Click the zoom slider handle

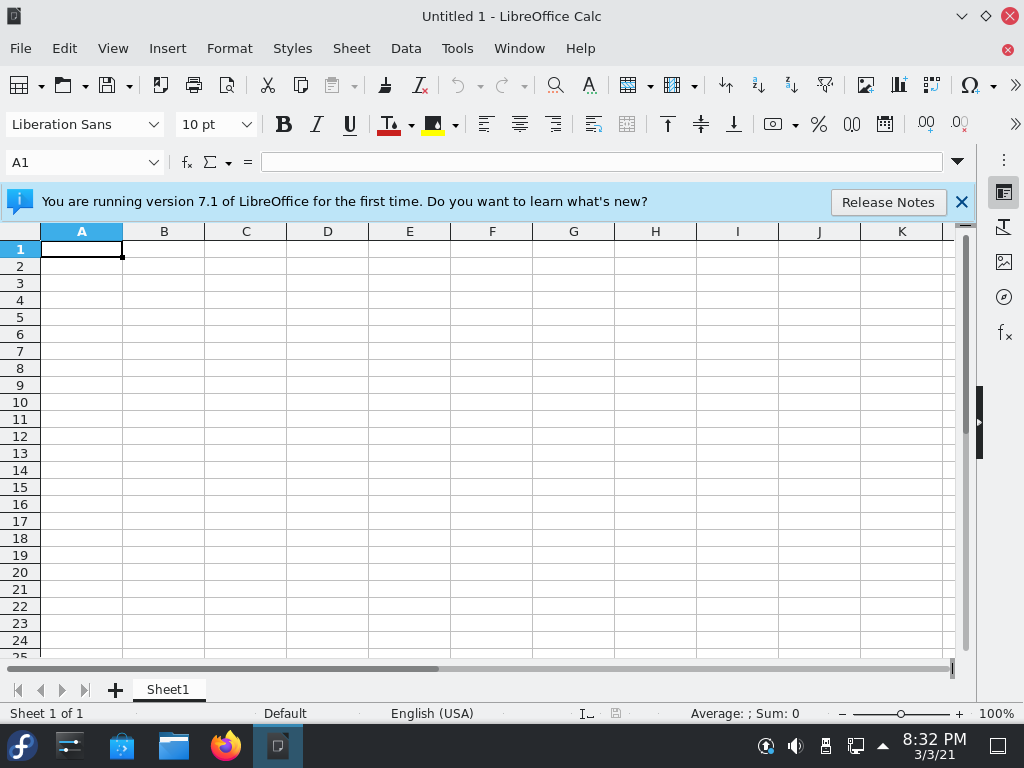click(901, 714)
